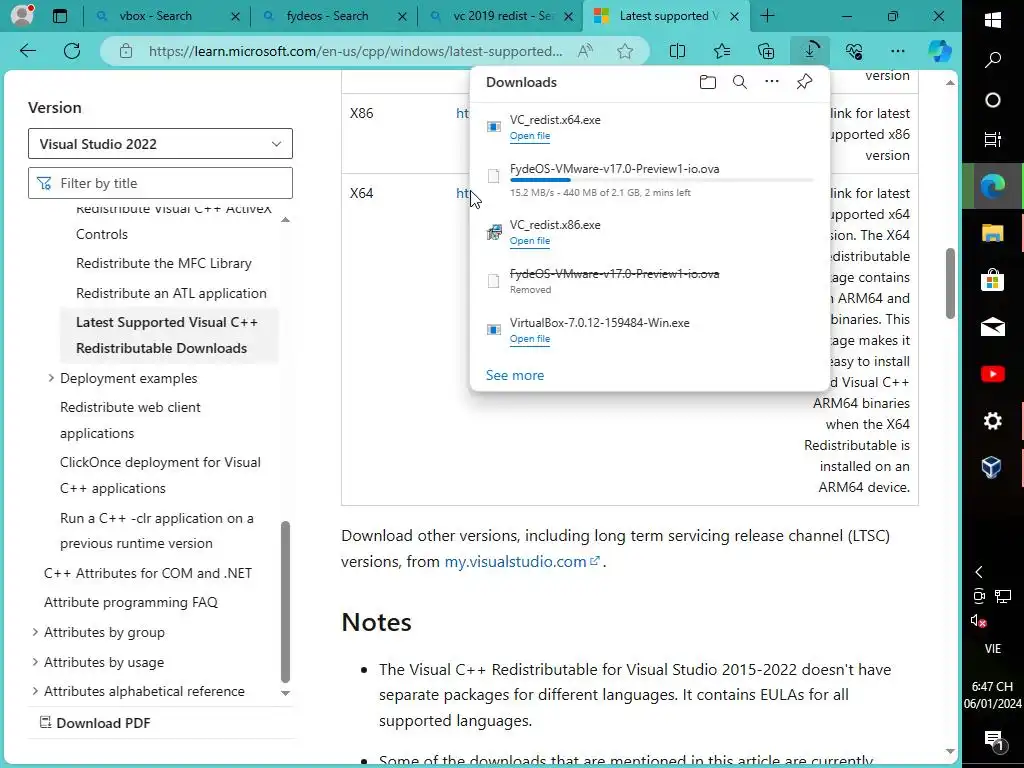This screenshot has height=768, width=1024.
Task: Toggle Downloads toolbar button
Action: click(810, 50)
